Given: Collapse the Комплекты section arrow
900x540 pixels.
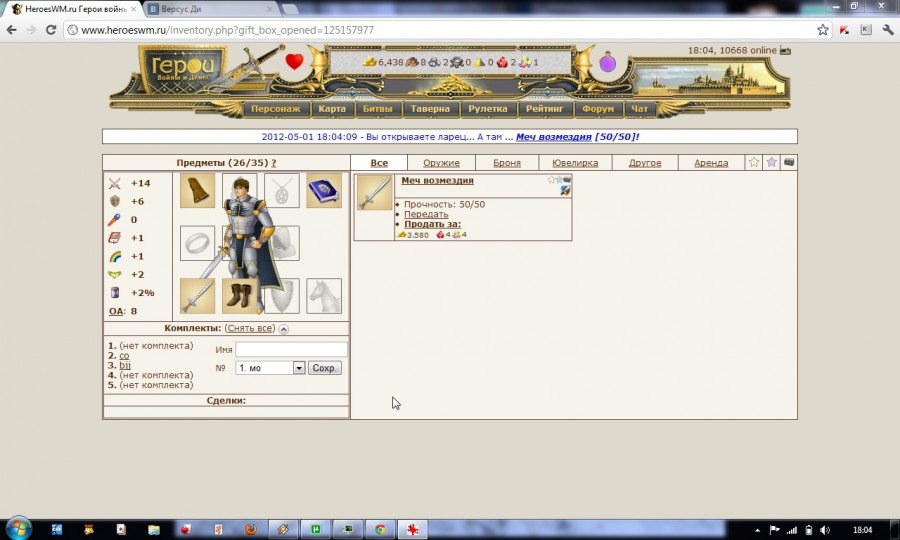Looking at the screenshot, I should (284, 329).
